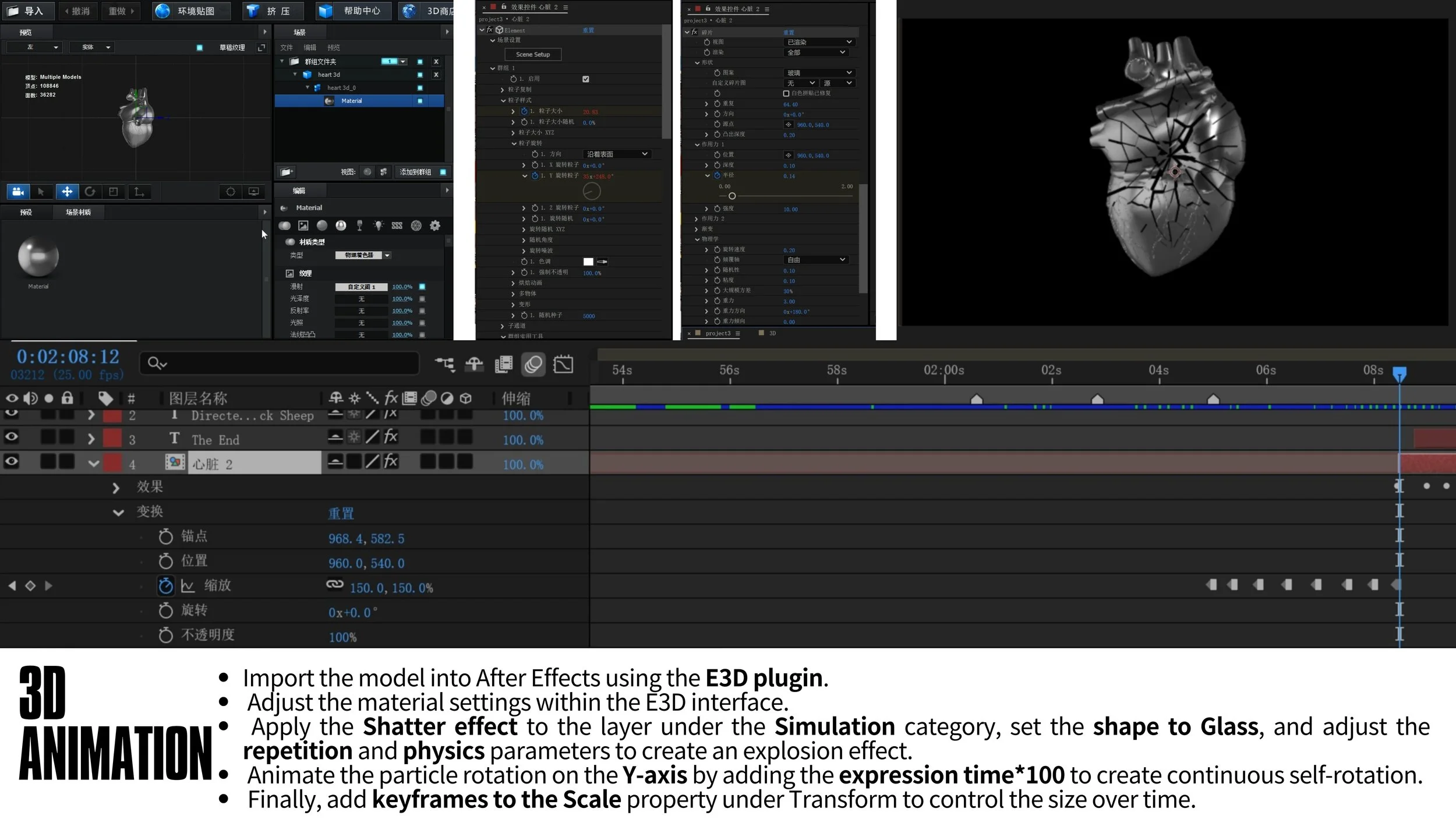
Task: Click the lightbulb illumination icon
Action: (x=379, y=225)
